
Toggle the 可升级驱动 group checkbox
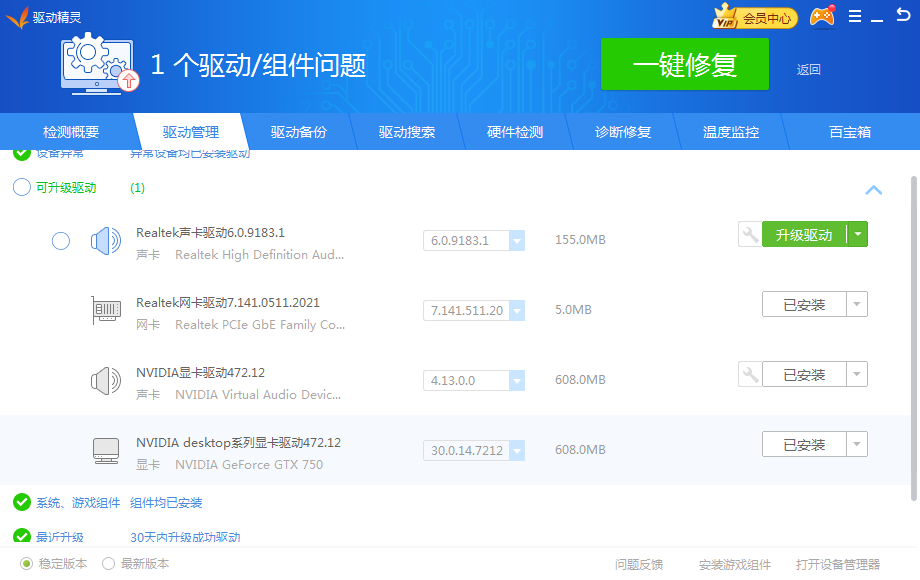coord(21,187)
